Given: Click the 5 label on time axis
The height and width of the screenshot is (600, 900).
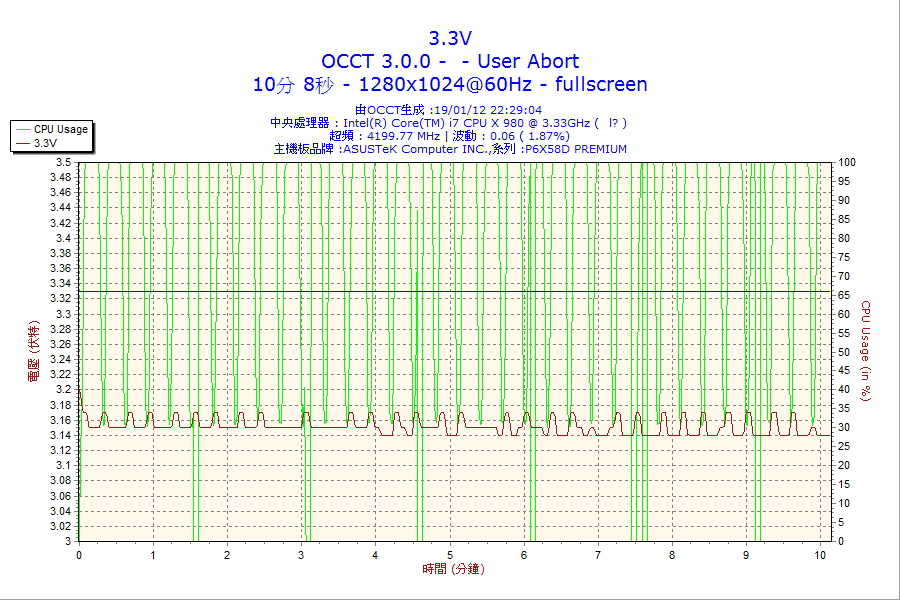Looking at the screenshot, I should click(x=450, y=555).
